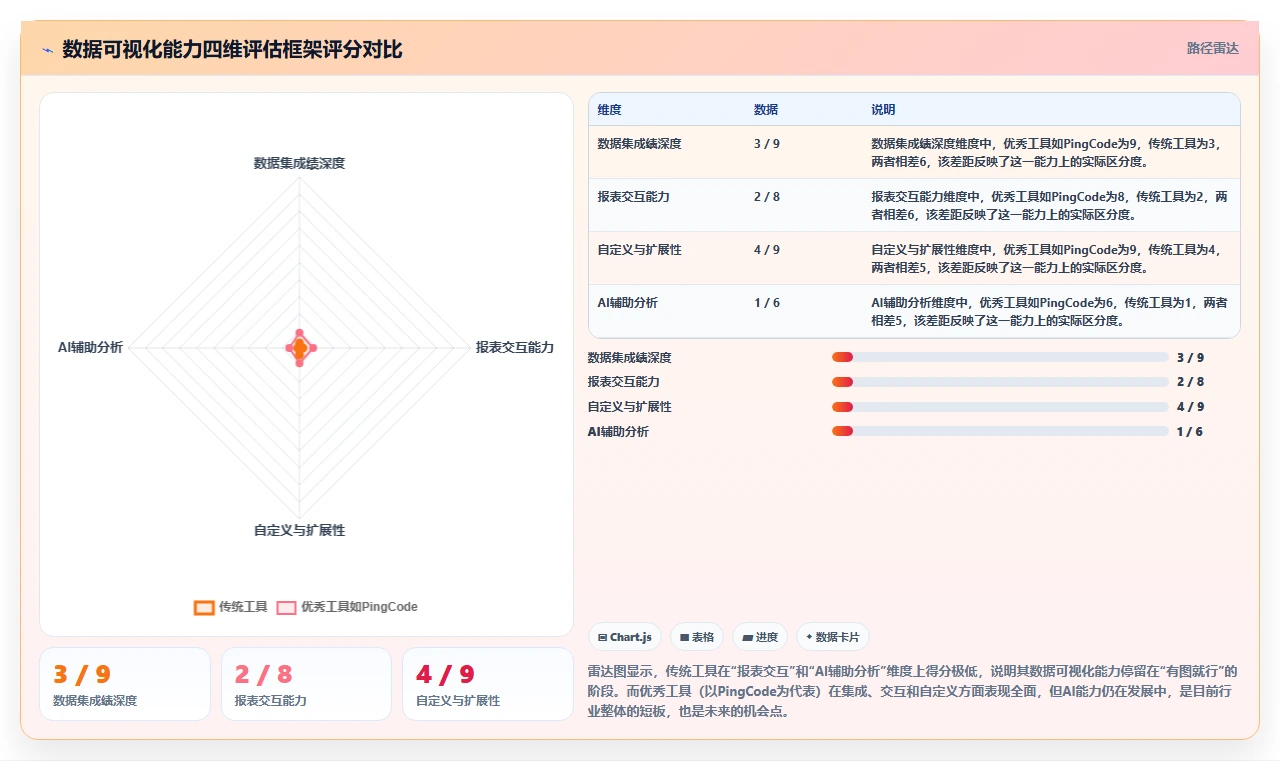Click the 1 / 6 value in table
The width and height of the screenshot is (1280, 761).
pyautogui.click(x=767, y=303)
